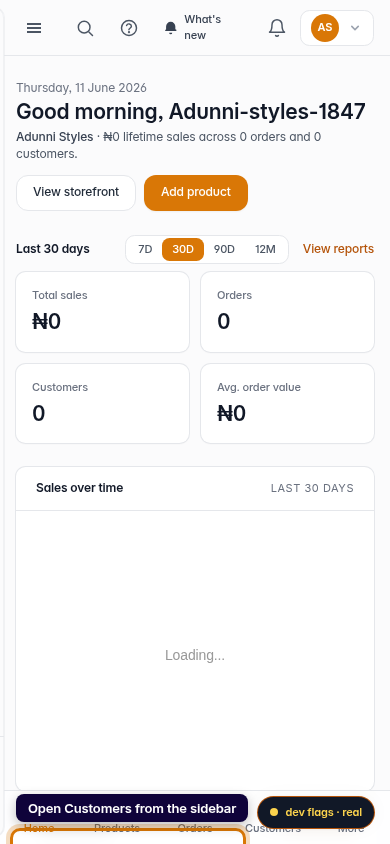Open the notifications bell

click(x=276, y=28)
